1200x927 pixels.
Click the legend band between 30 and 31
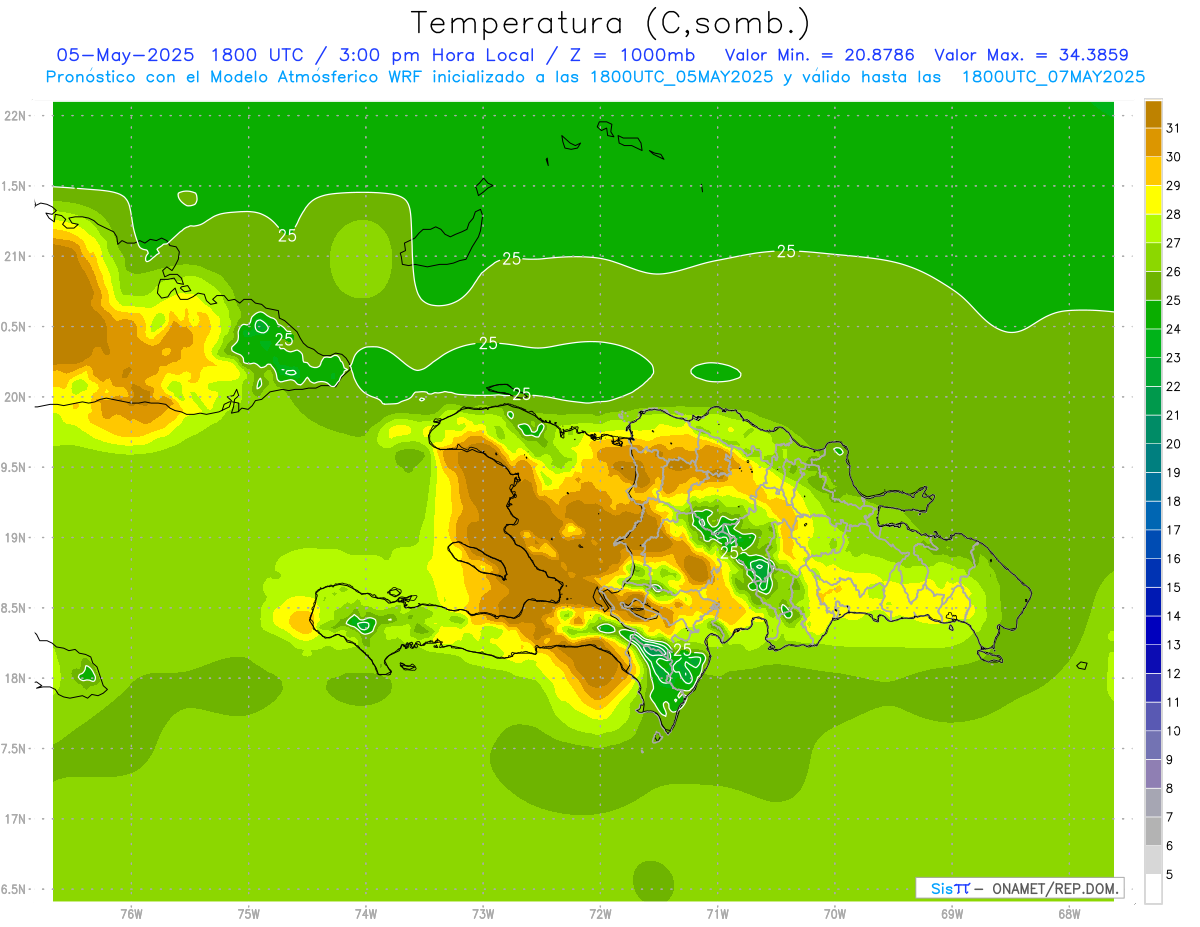(1153, 143)
